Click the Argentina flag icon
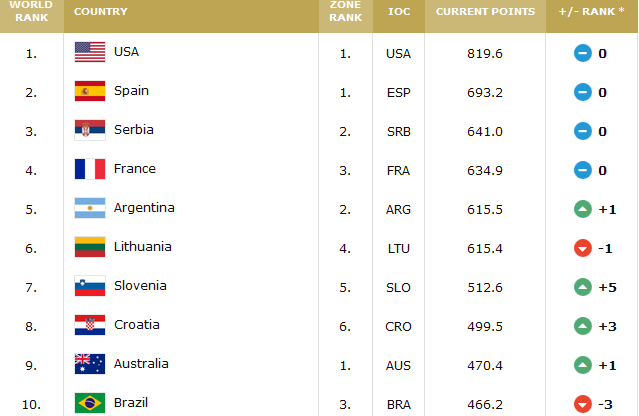This screenshot has height=416, width=639. [90, 208]
